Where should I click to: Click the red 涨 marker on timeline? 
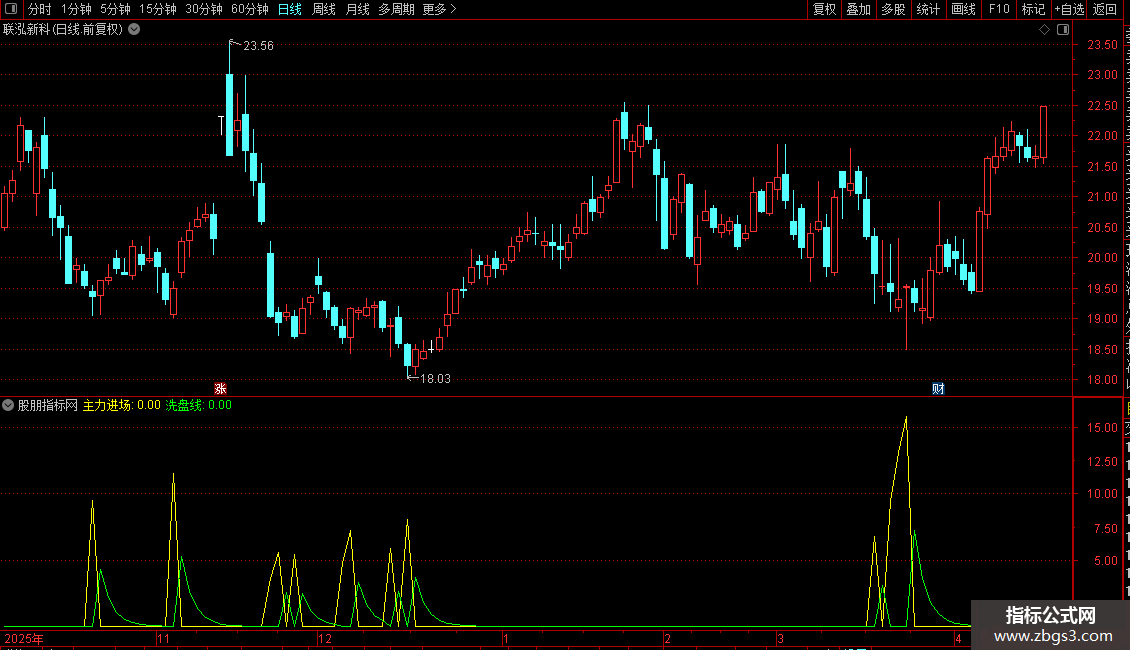(221, 388)
